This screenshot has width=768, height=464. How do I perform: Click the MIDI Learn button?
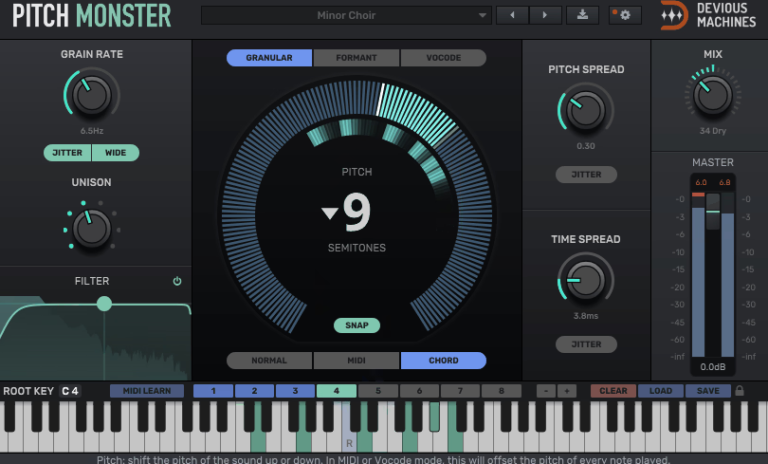coord(147,391)
